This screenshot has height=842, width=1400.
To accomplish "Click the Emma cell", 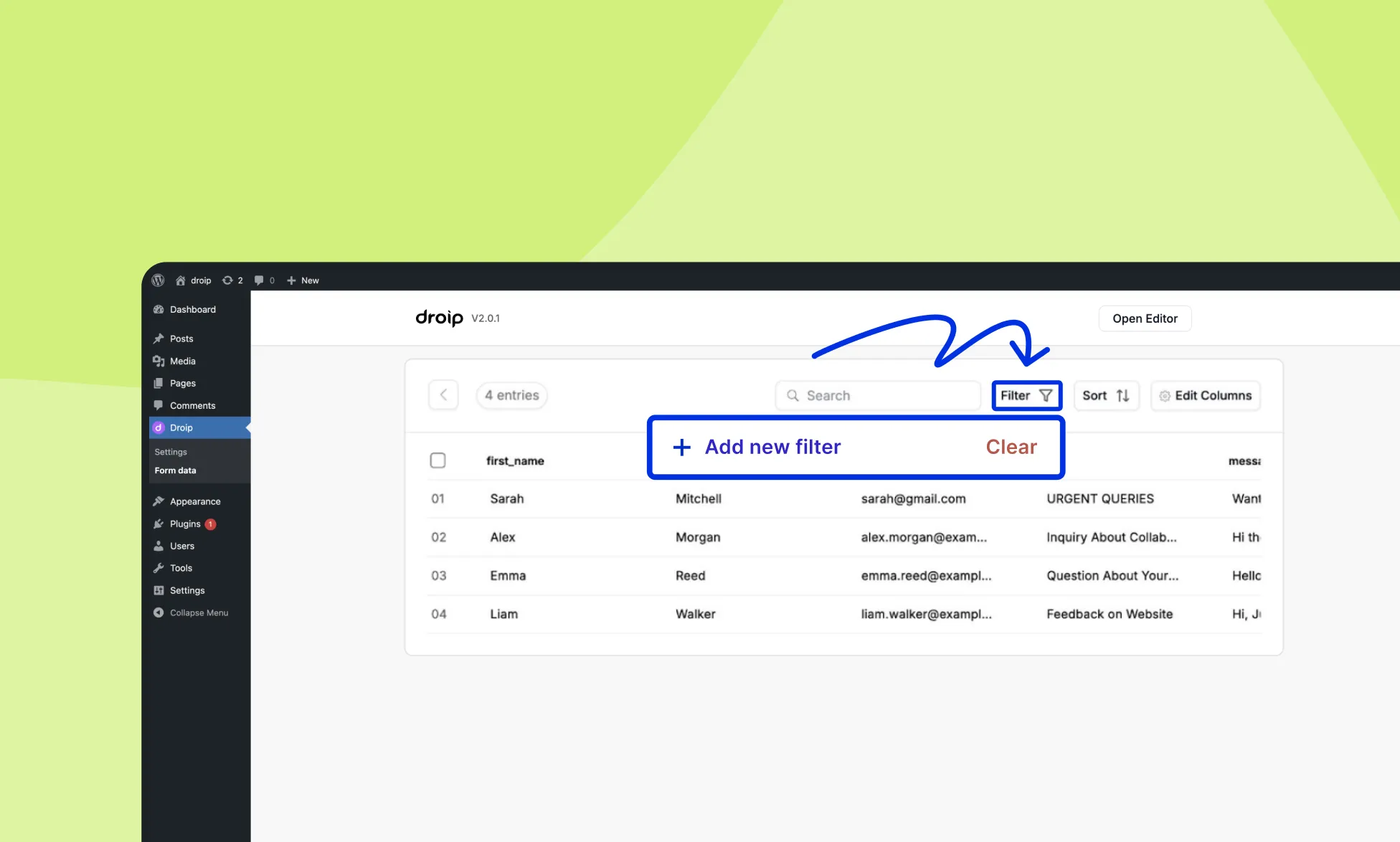I will (x=508, y=576).
